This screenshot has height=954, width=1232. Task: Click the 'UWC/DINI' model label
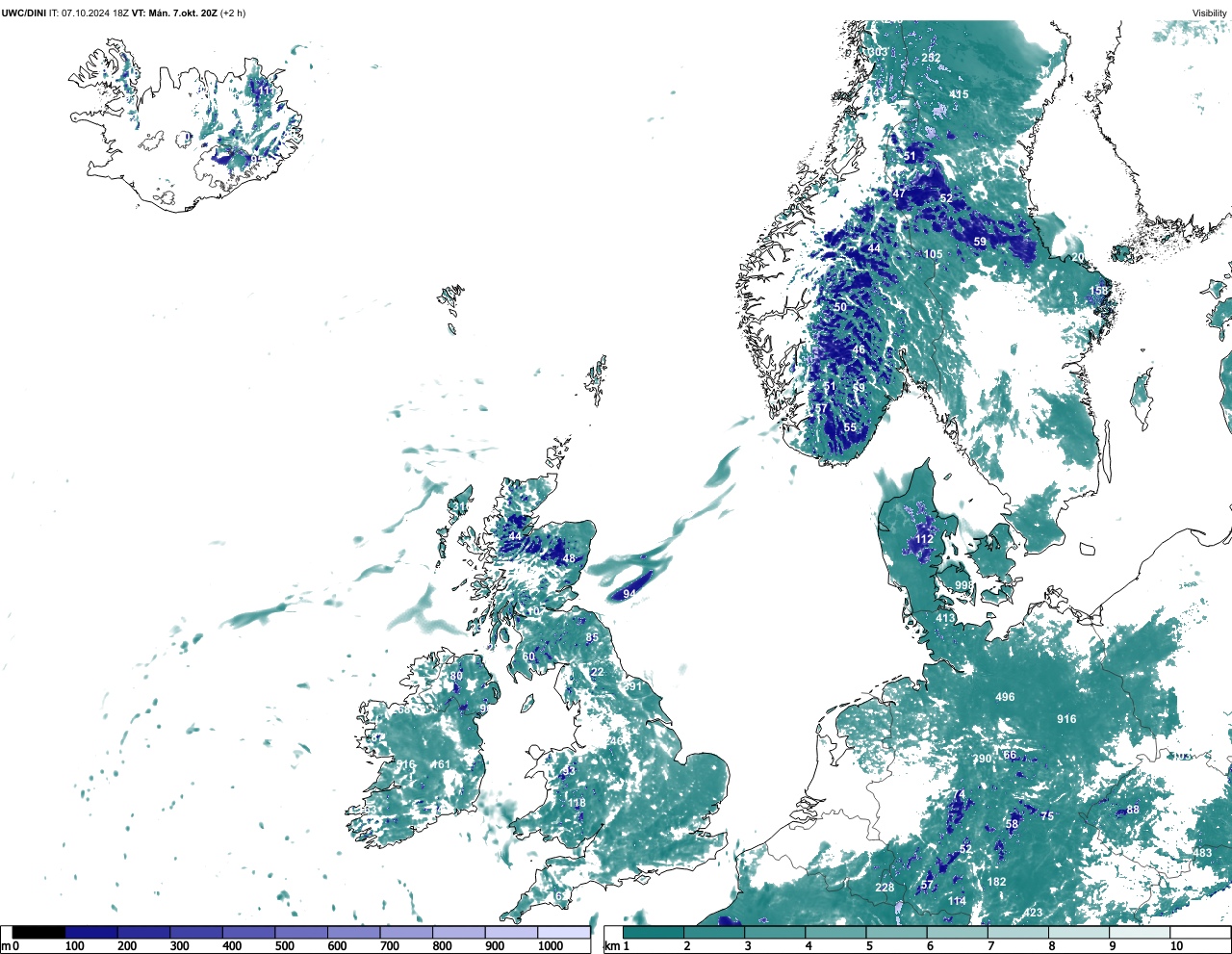23,13
